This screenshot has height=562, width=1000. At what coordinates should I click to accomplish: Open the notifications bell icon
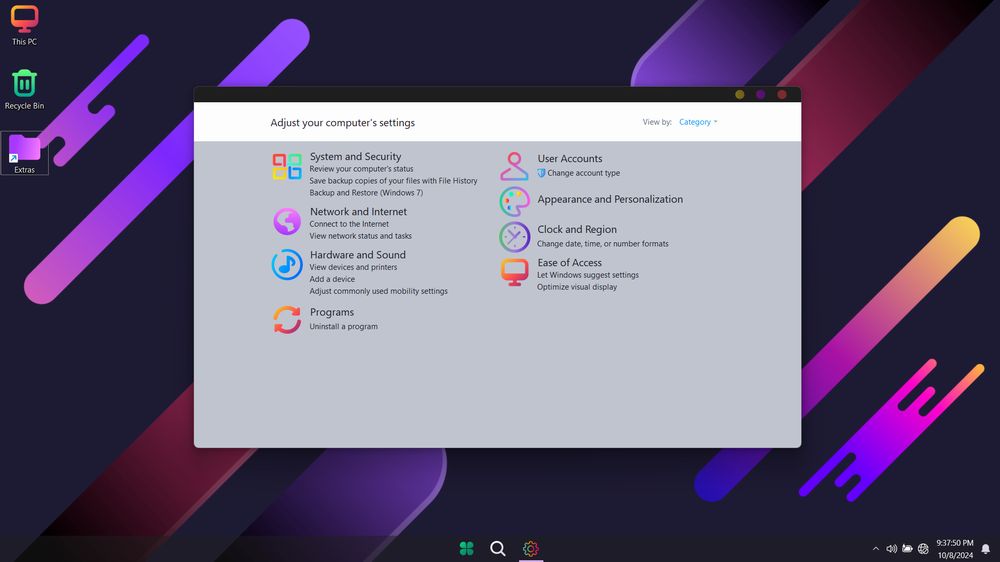[x=985, y=549]
